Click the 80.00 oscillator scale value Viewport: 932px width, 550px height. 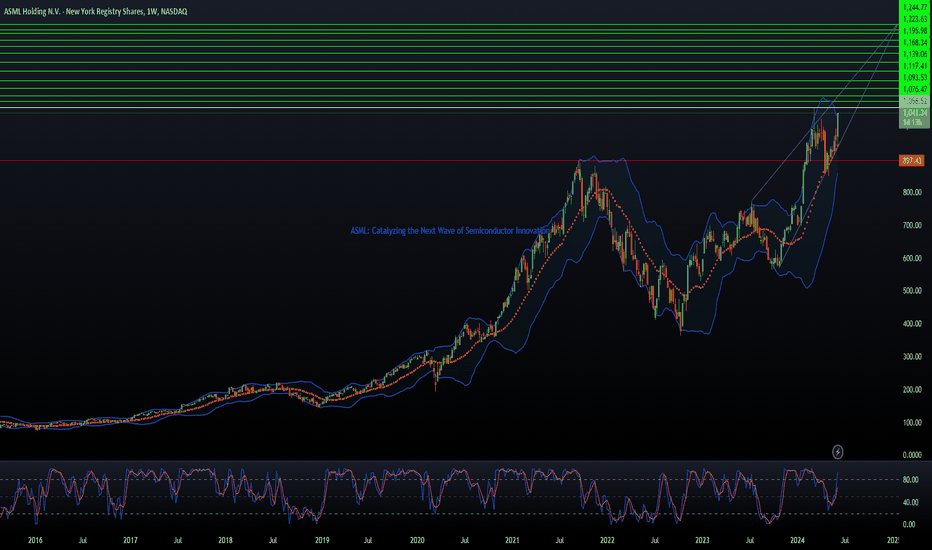pyautogui.click(x=909, y=480)
